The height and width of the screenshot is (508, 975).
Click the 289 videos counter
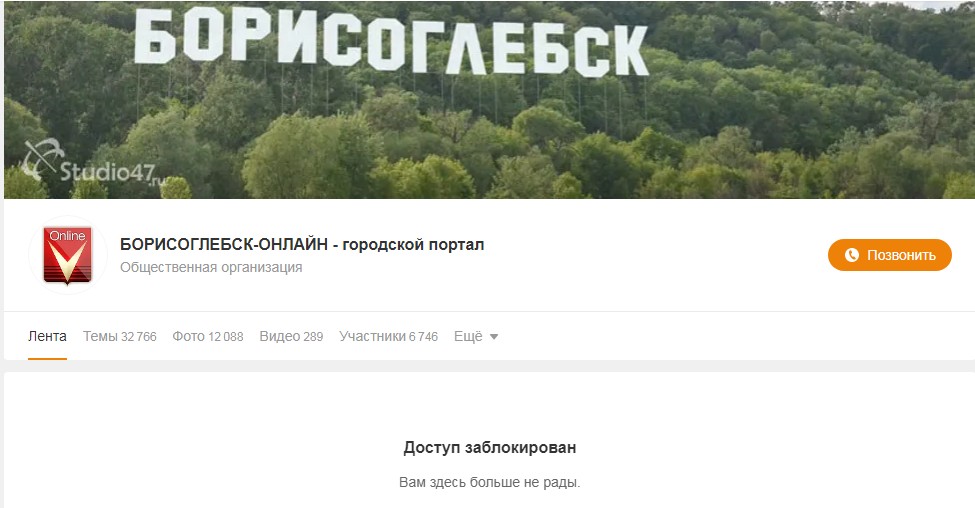(313, 337)
